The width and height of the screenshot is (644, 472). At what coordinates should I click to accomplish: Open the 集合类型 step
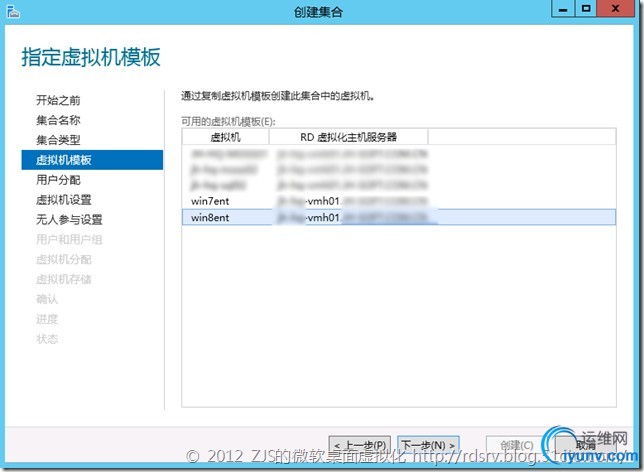58,140
